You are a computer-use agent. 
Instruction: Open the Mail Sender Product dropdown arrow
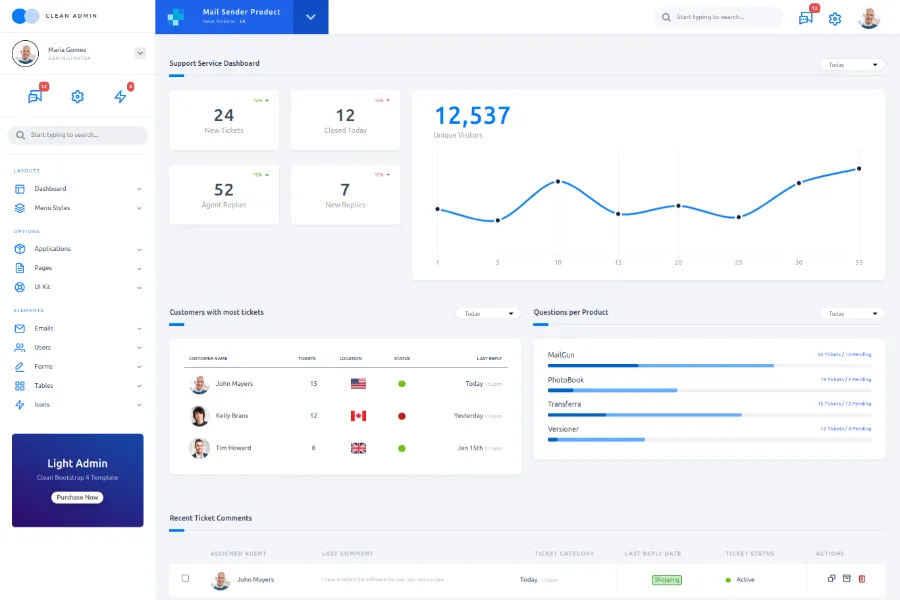310,17
